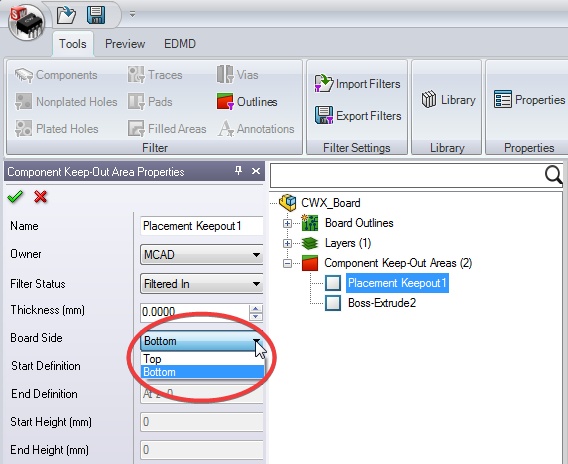Image resolution: width=568 pixels, height=464 pixels.
Task: Toggle the Outlines filter
Action: [x=247, y=102]
